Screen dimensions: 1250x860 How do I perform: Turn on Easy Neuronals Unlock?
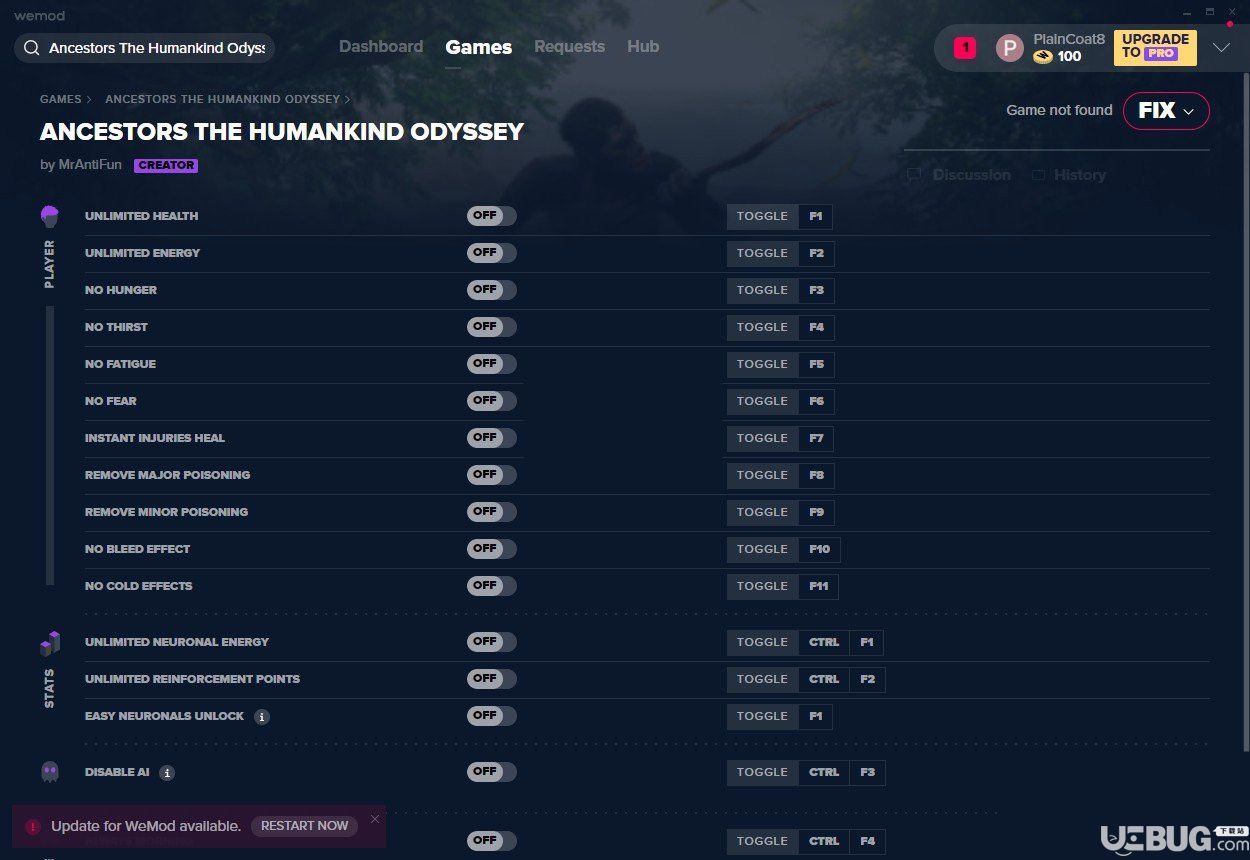coord(492,716)
